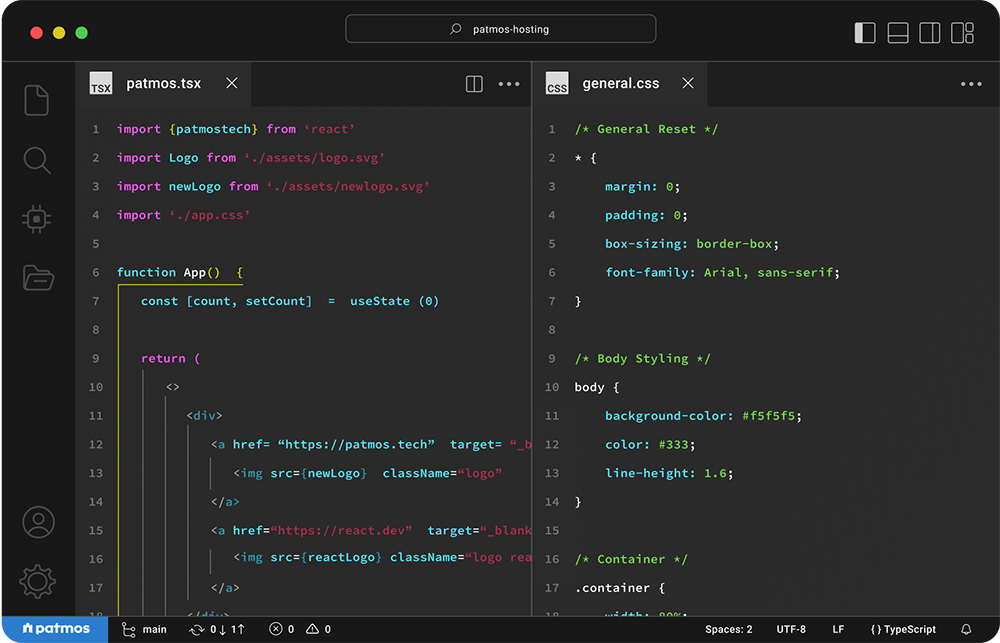
Task: Click TypeScript language mode
Action: click(x=903, y=630)
